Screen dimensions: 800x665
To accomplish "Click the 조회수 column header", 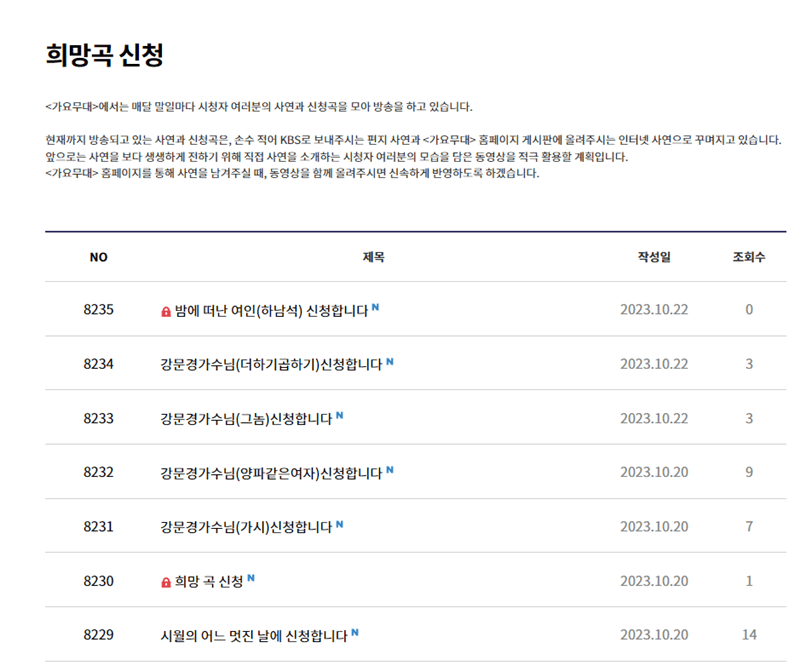I will (749, 257).
